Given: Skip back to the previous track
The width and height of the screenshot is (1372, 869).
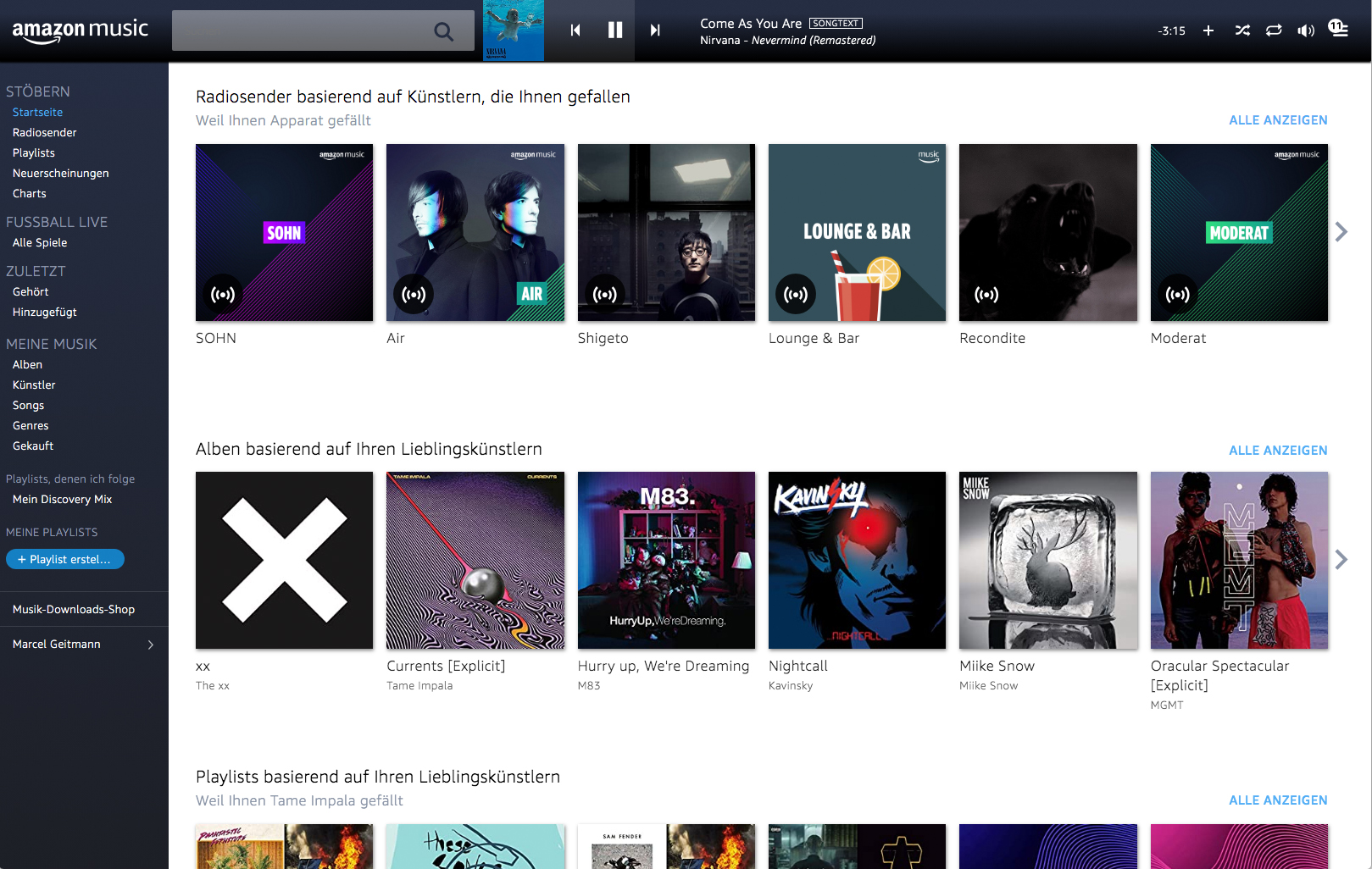Looking at the screenshot, I should pos(575,30).
